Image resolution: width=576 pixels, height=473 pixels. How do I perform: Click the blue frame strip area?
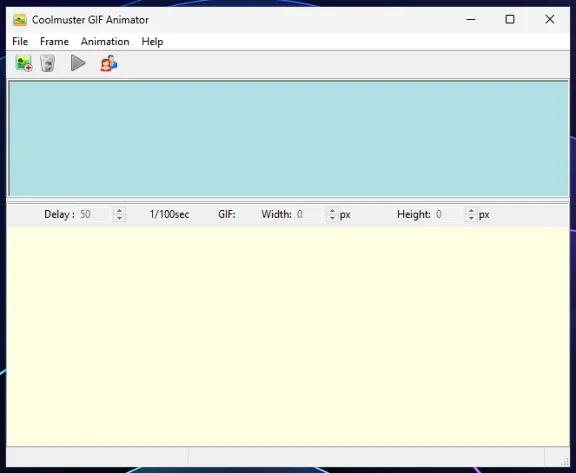tap(288, 138)
